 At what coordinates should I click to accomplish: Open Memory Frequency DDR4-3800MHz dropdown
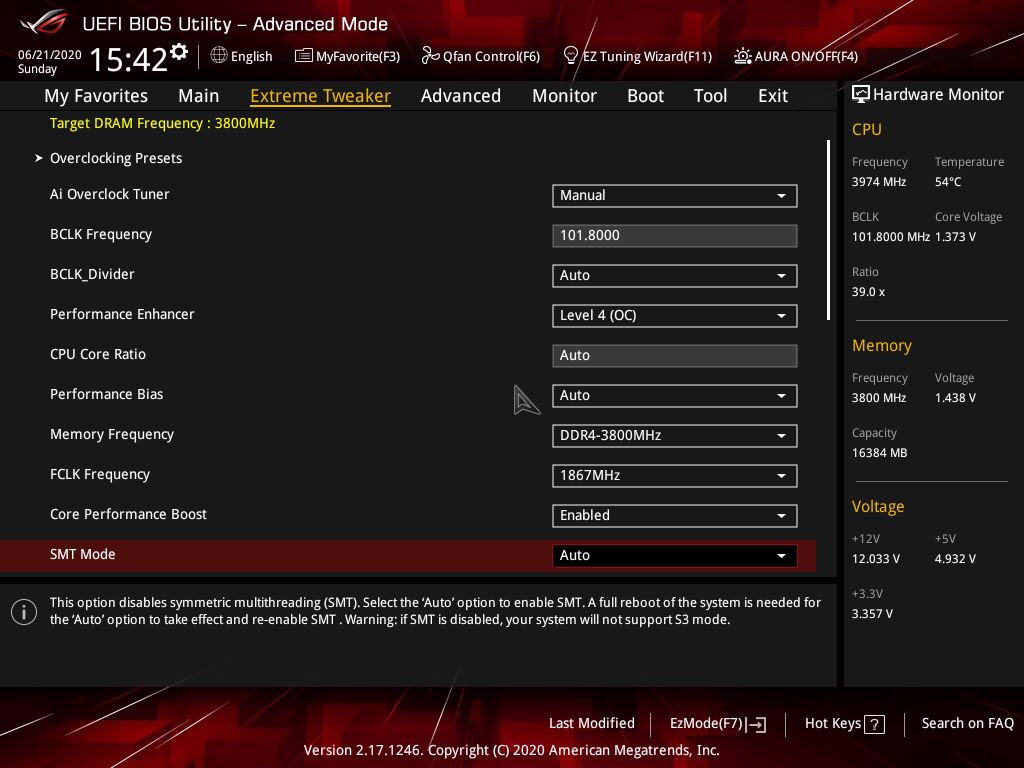coord(675,436)
